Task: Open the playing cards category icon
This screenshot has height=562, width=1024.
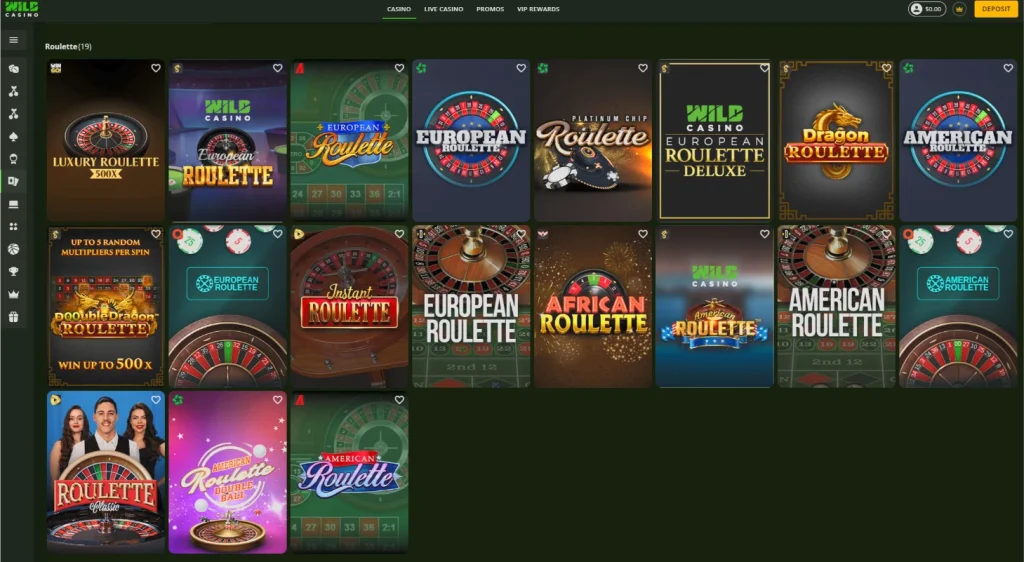Action: [x=13, y=181]
